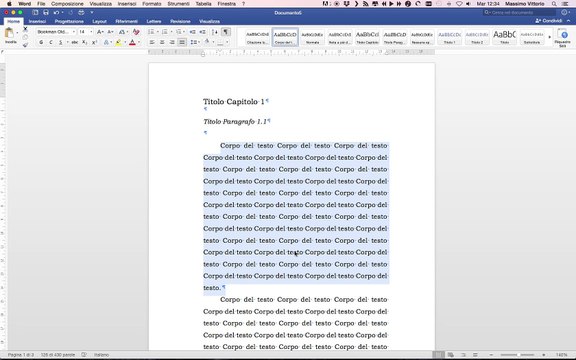Screen dimensions: 576x360
Task: Click the Titolo Capitolo 1 heading text
Action: coord(234,102)
